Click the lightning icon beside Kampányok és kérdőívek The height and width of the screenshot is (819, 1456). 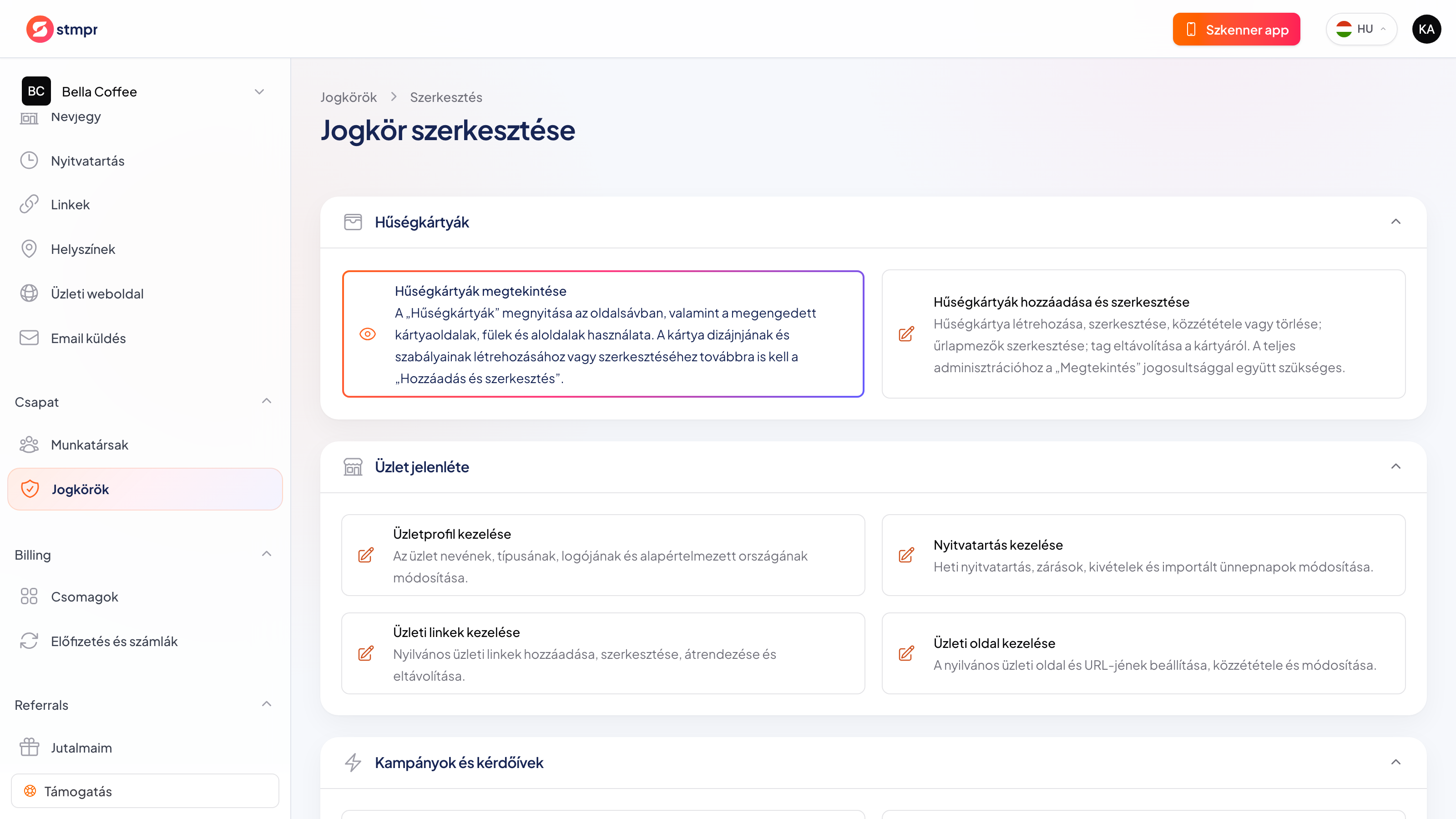tap(353, 763)
